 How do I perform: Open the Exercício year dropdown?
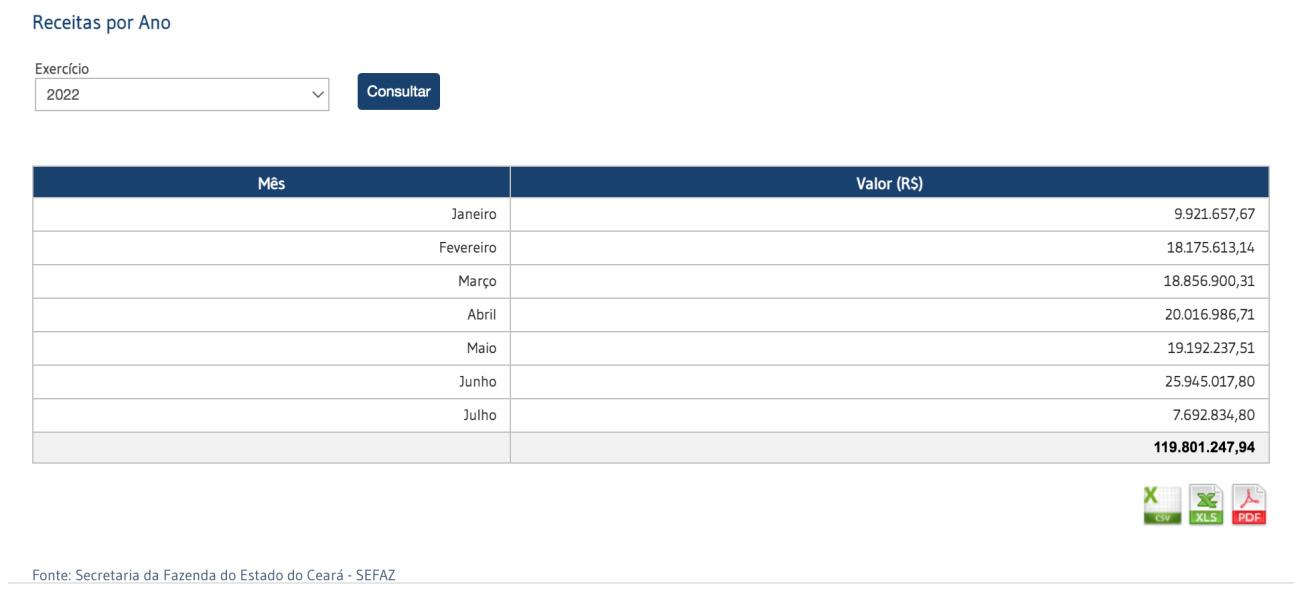pos(181,95)
